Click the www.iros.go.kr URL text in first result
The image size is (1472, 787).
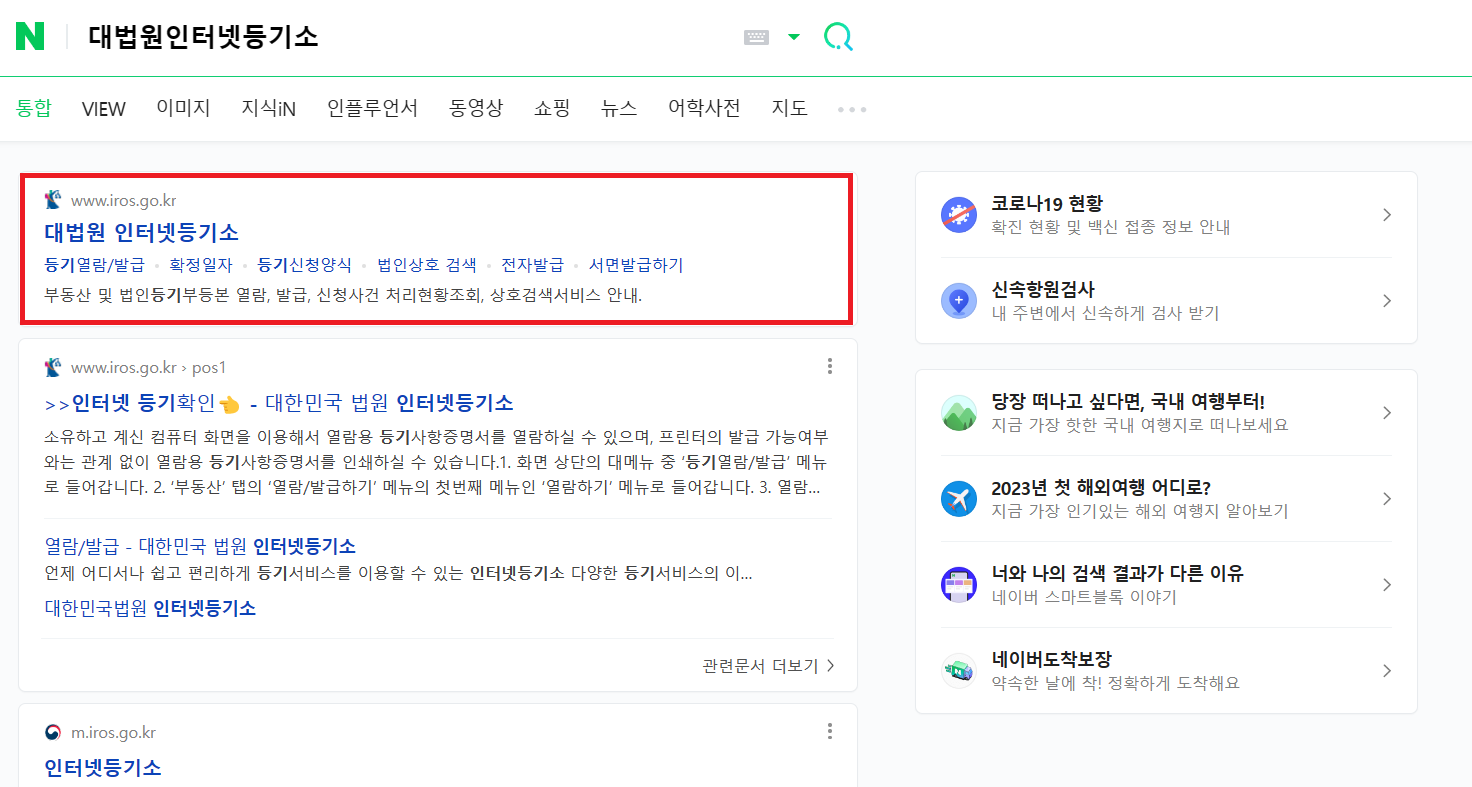coord(123,201)
